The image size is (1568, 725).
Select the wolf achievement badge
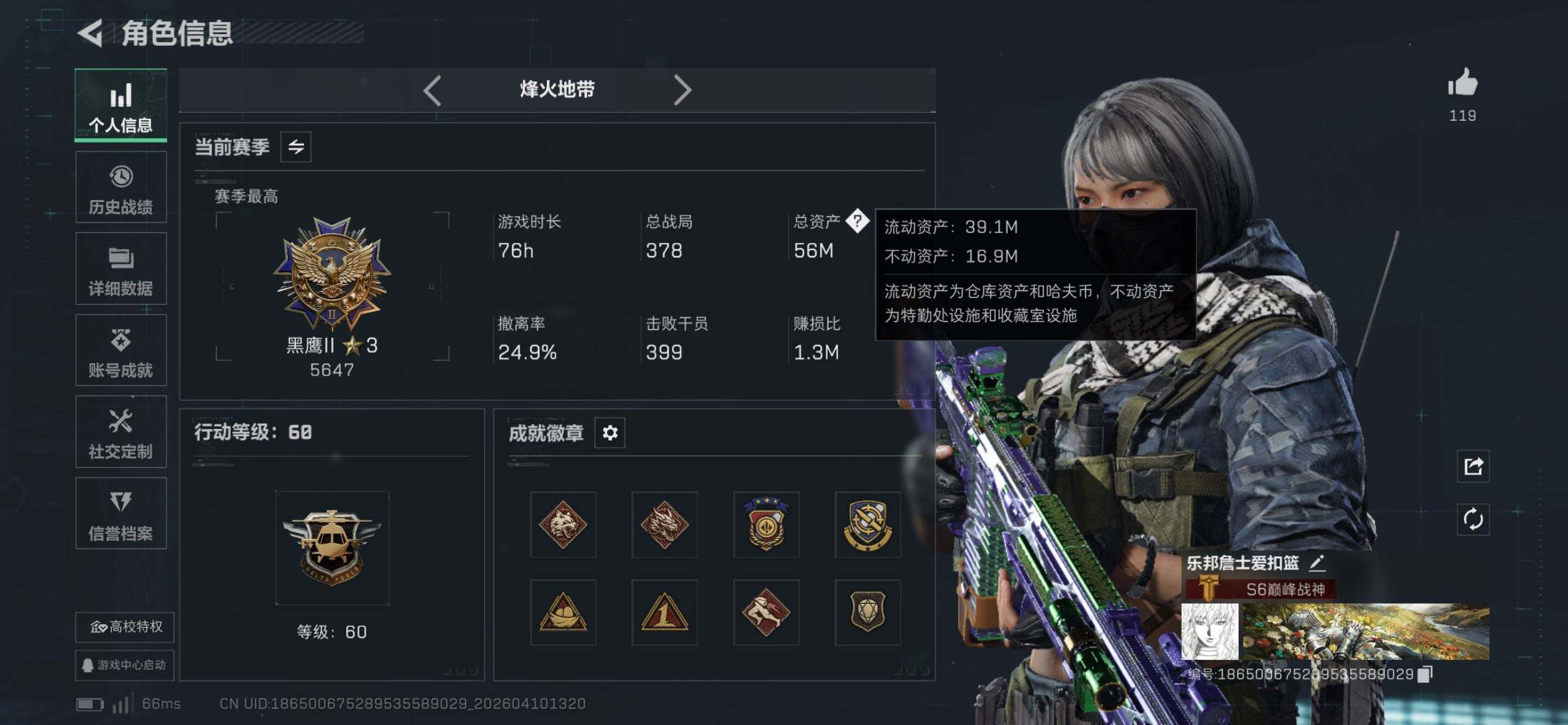click(x=563, y=524)
